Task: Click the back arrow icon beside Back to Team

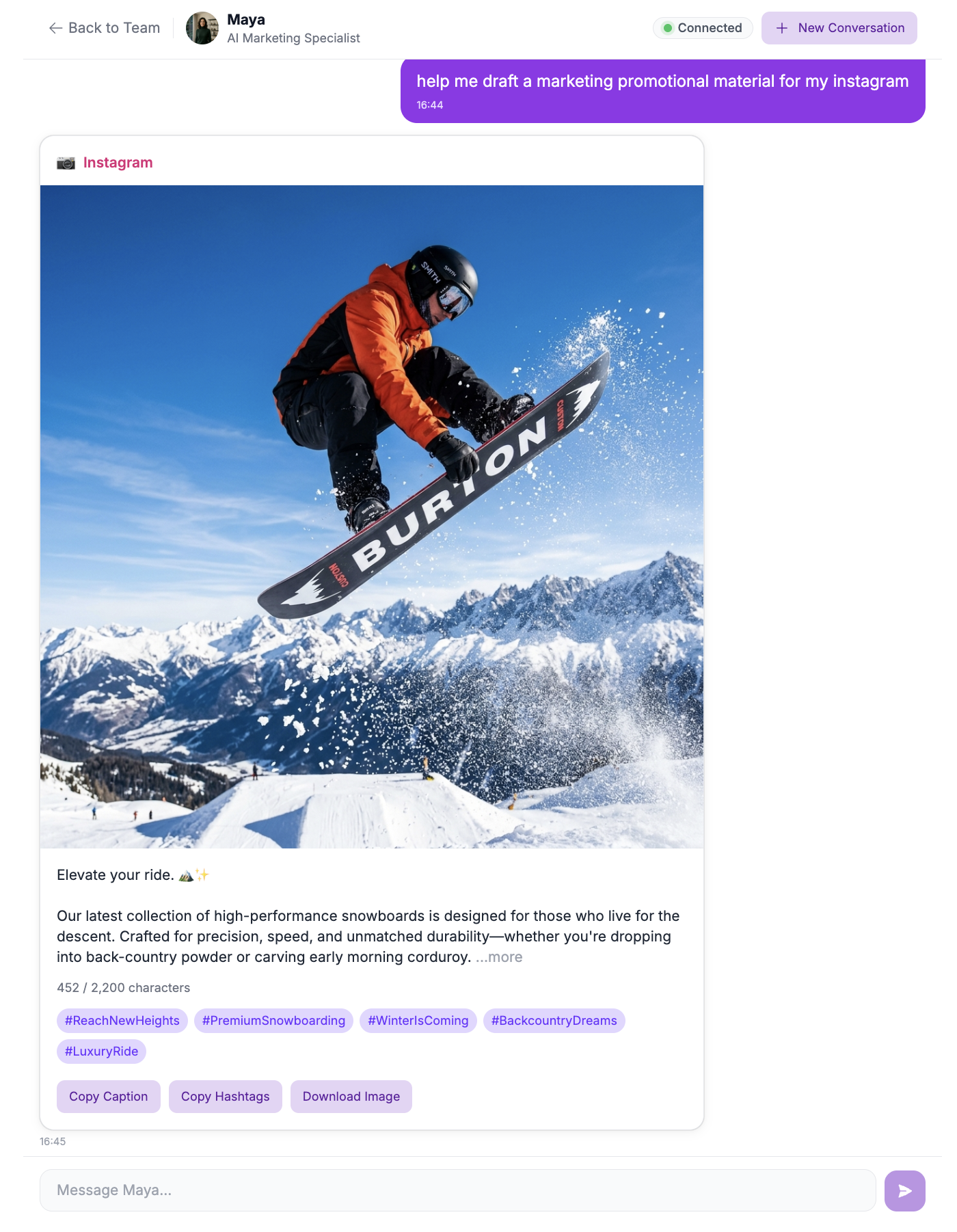Action: click(x=55, y=28)
